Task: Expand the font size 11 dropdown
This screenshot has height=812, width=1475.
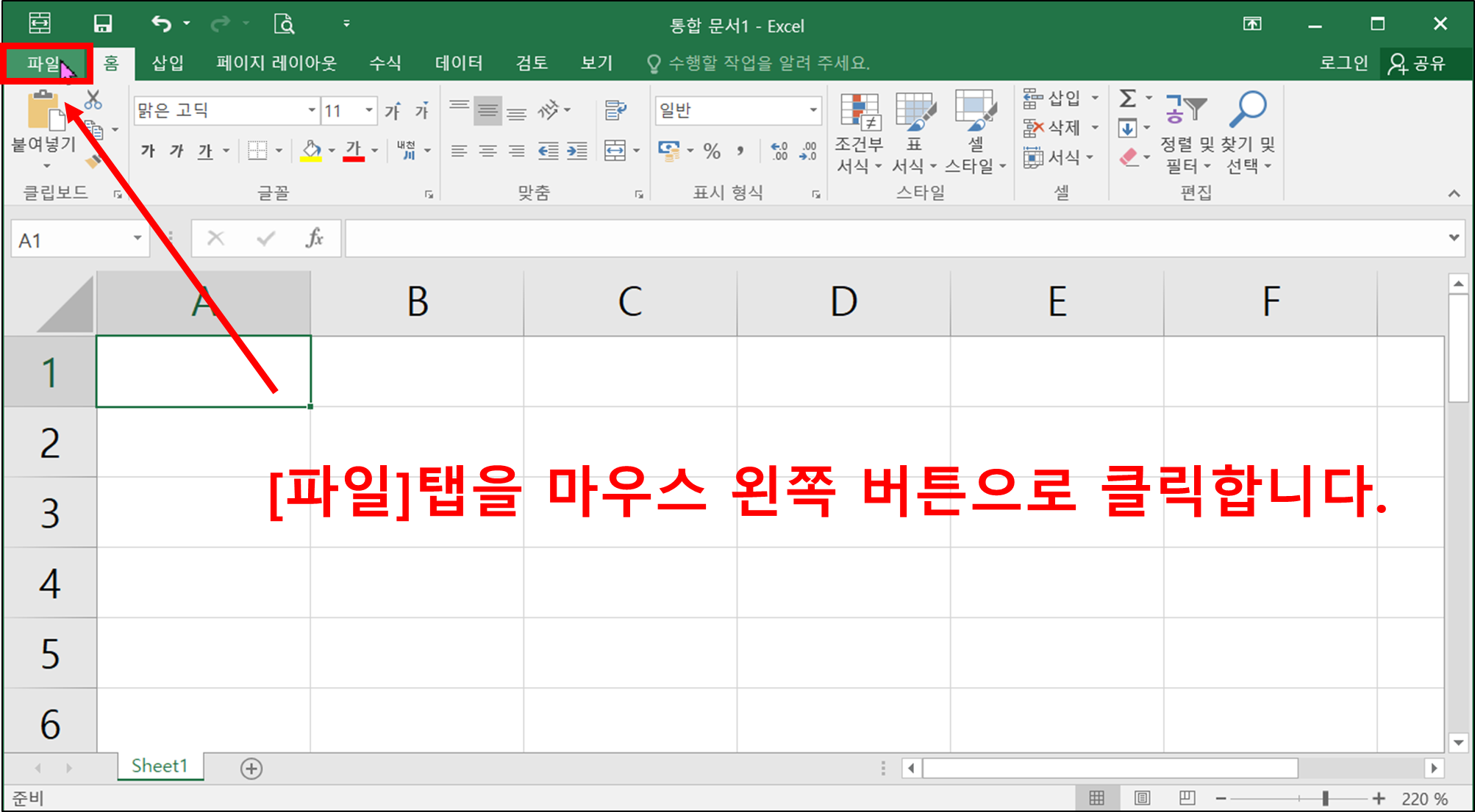Action: [369, 110]
